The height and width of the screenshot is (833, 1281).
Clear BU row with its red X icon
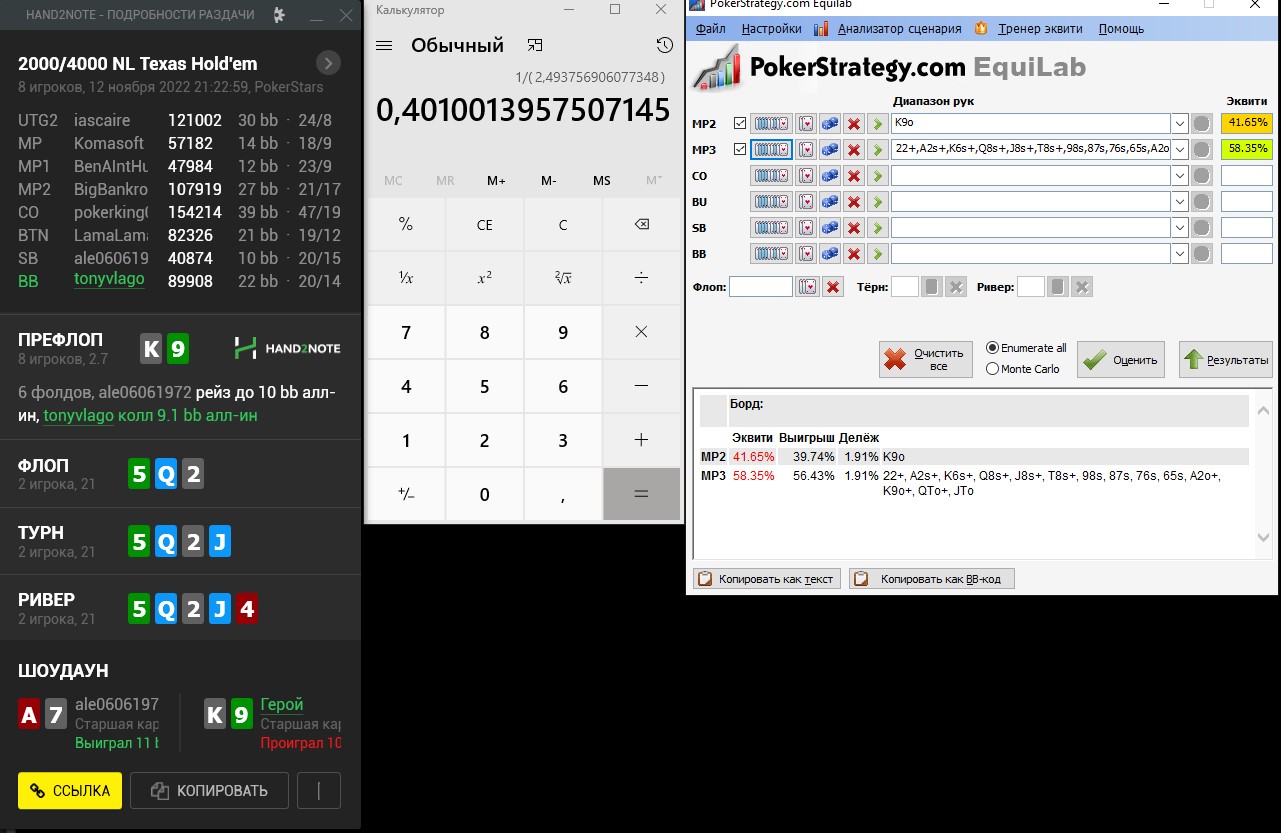pyautogui.click(x=854, y=202)
